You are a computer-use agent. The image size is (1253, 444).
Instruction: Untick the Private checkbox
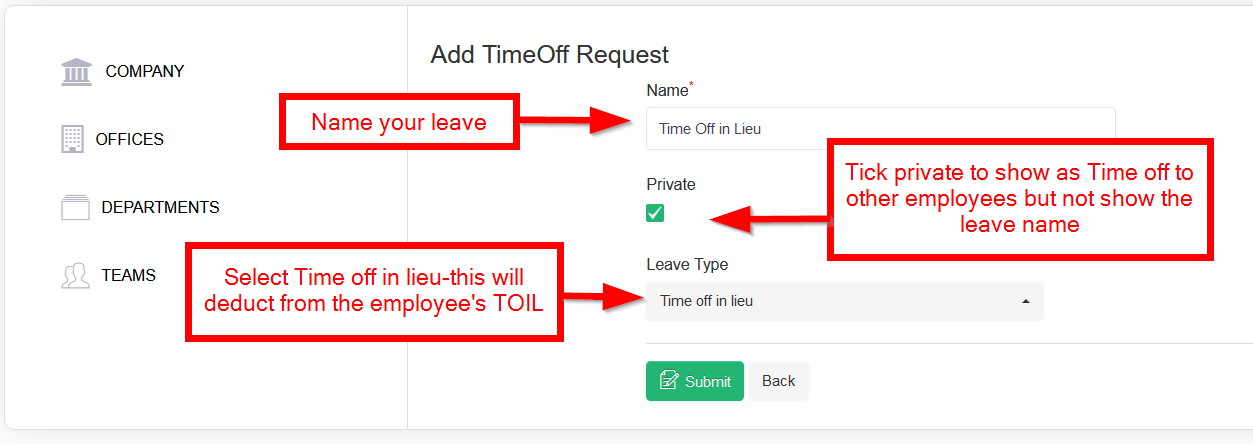pos(655,213)
